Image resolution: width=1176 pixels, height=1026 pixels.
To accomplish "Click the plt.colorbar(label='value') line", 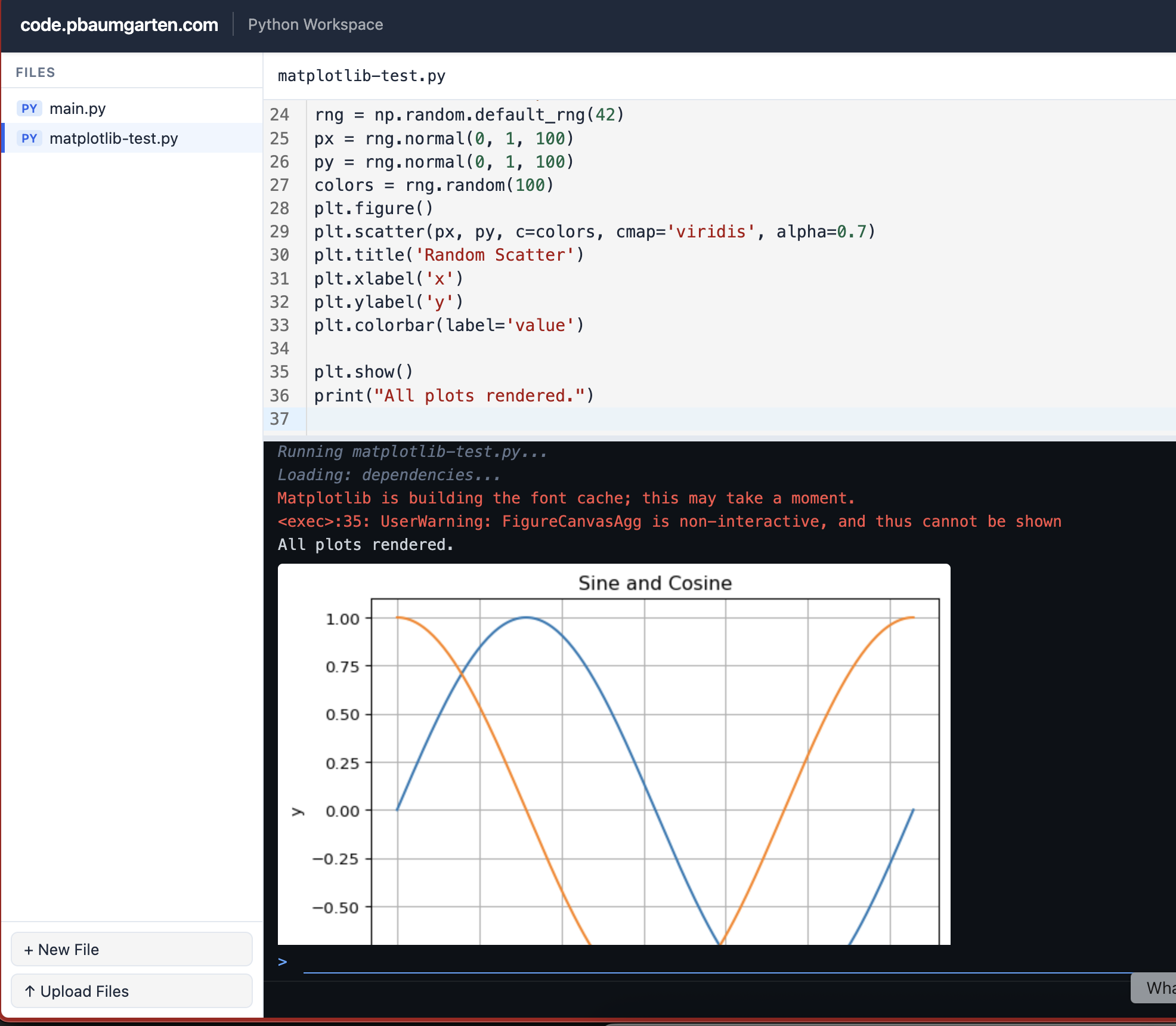I will click(449, 326).
